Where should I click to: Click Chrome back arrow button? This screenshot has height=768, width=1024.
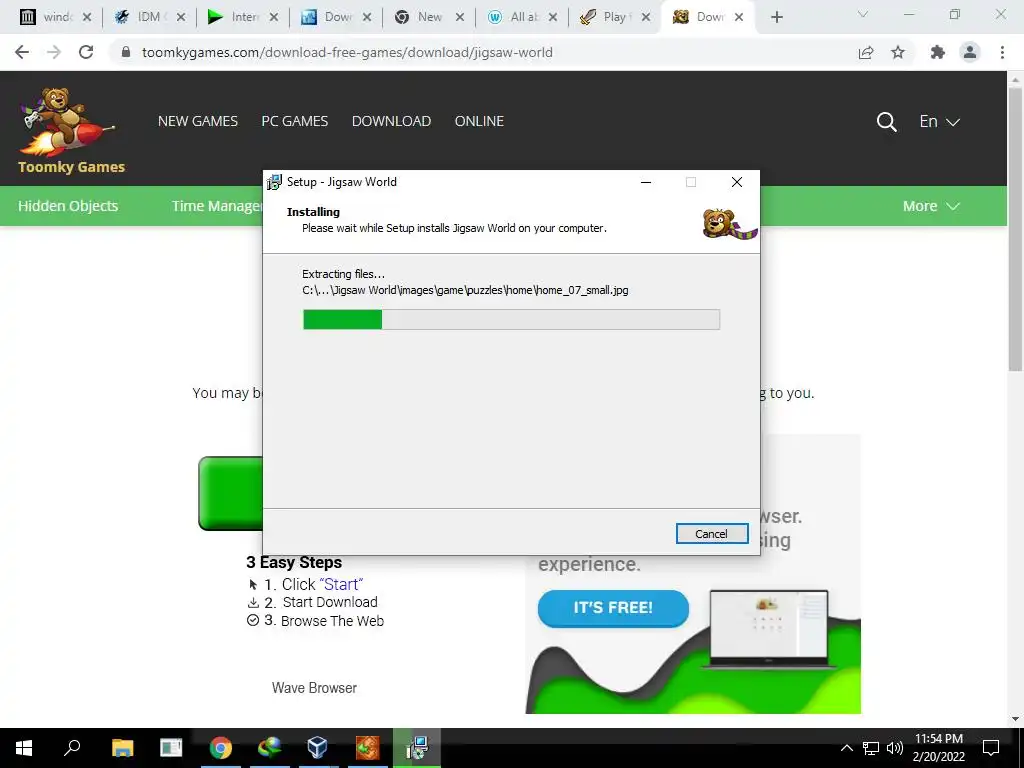(22, 52)
